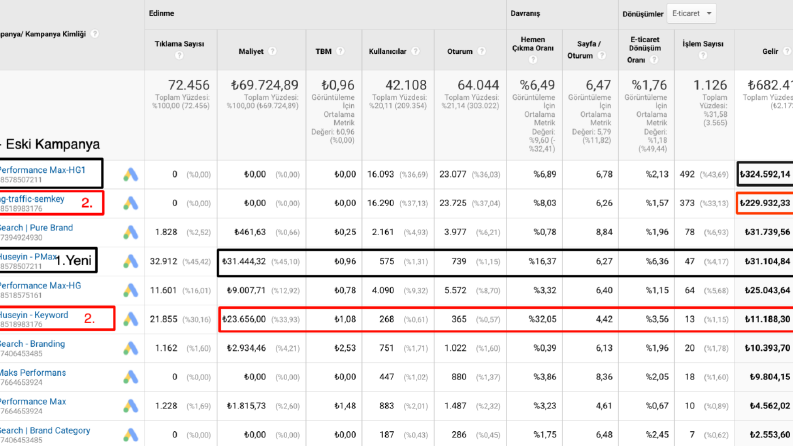
Task: Open the Maks Performans campaign link
Action: point(33,372)
